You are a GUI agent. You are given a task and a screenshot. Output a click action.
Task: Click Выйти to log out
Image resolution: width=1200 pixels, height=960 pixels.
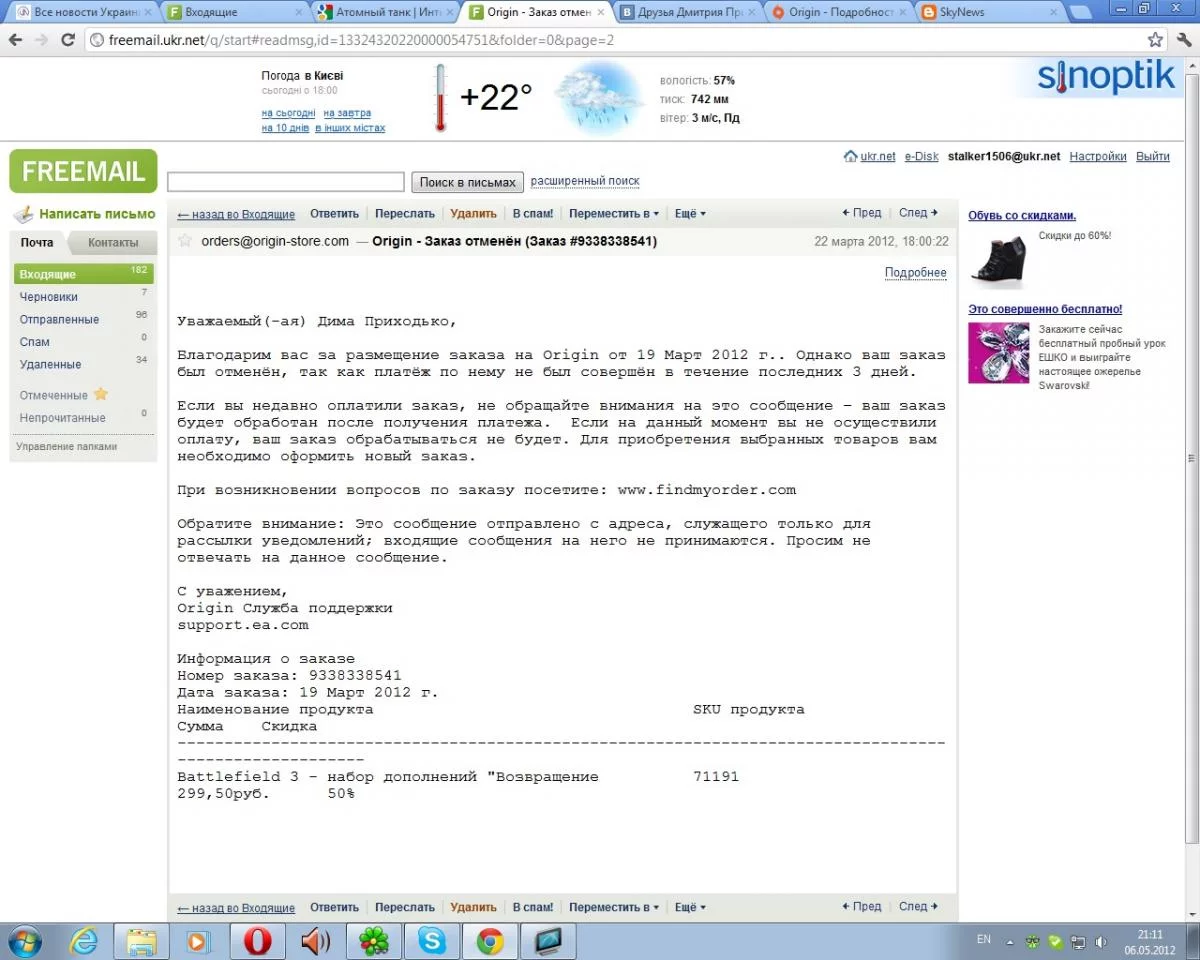tap(1153, 156)
